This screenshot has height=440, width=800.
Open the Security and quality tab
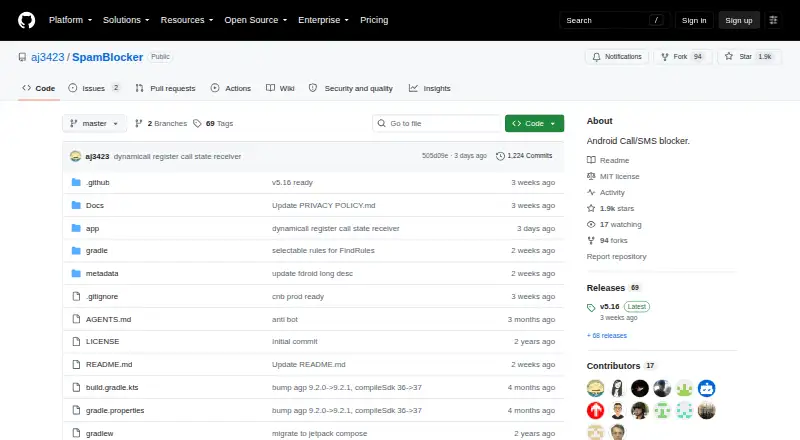351,88
